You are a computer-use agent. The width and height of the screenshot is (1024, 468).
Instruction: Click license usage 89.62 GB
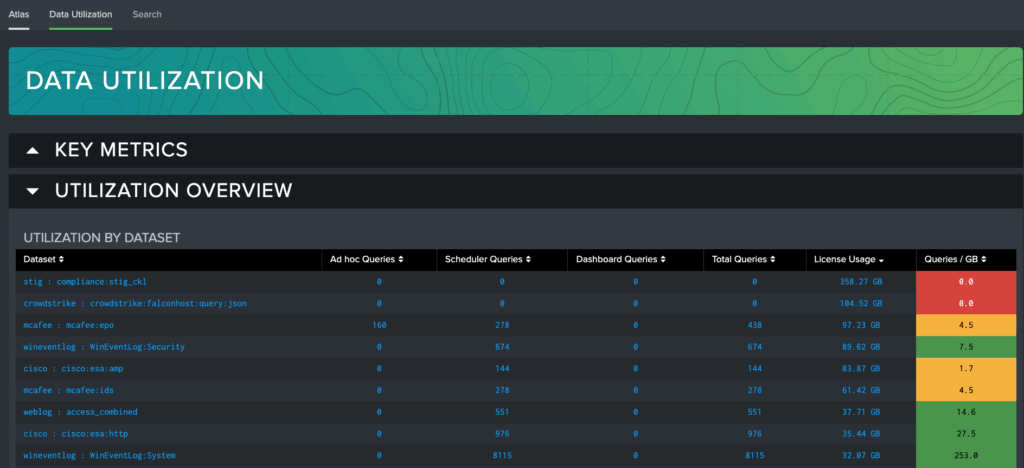point(863,347)
